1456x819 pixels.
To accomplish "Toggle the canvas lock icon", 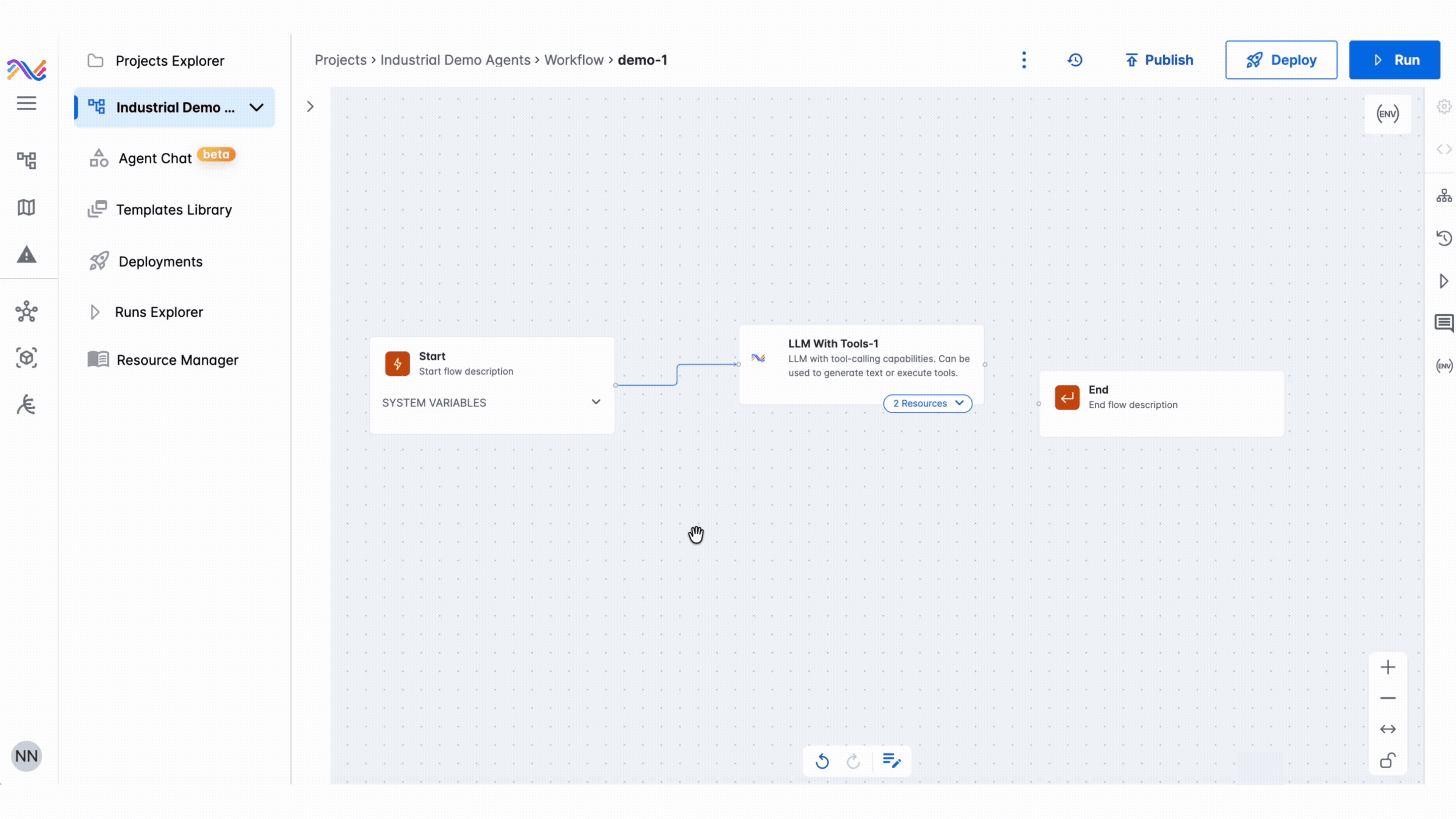I will [x=1388, y=761].
